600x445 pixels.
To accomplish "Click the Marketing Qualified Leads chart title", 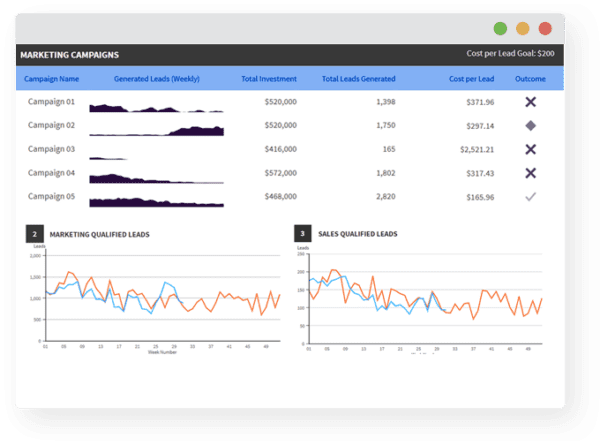I will [x=99, y=235].
